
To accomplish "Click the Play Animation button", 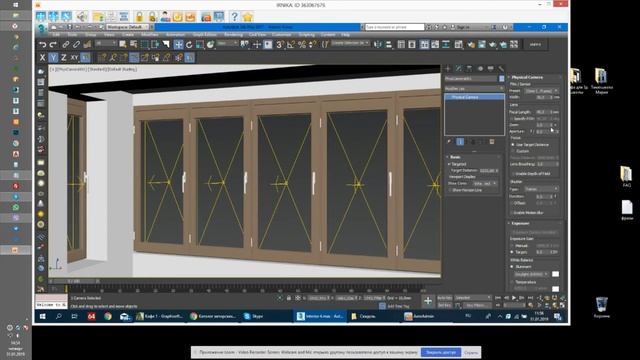I will (x=514, y=298).
